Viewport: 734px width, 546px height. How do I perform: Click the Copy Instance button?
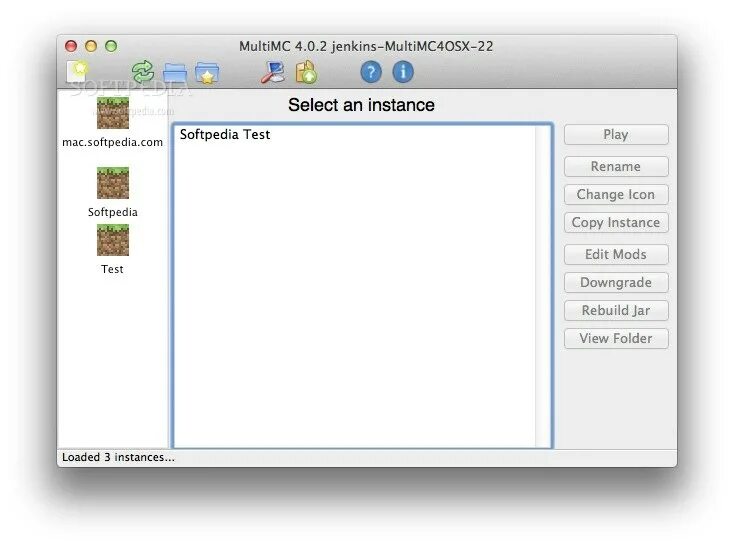click(x=616, y=222)
